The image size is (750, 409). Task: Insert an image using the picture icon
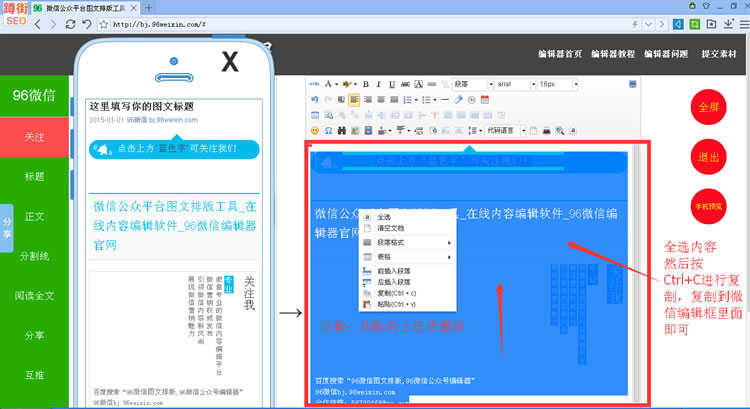(x=355, y=131)
